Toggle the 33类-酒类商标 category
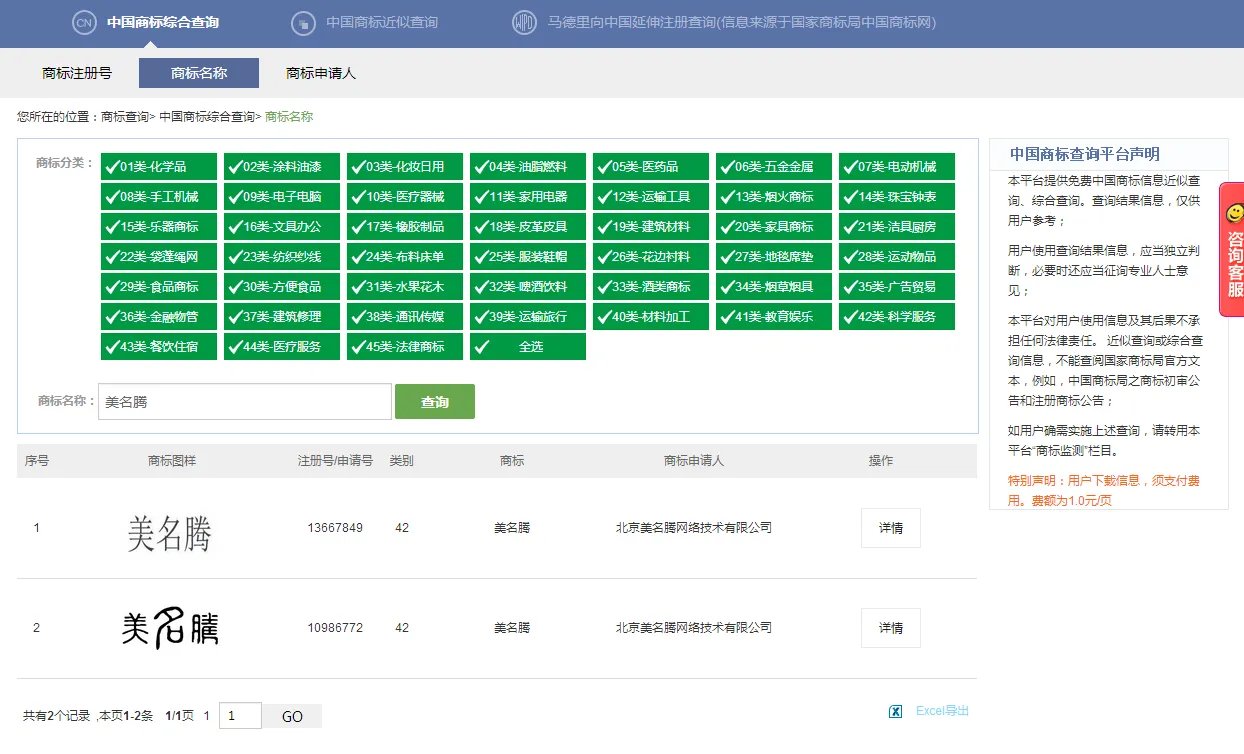The width and height of the screenshot is (1244, 754). [x=650, y=286]
